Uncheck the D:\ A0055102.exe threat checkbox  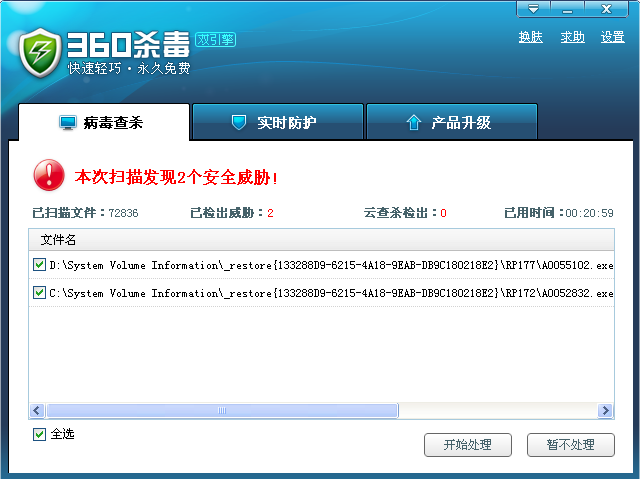click(x=39, y=264)
